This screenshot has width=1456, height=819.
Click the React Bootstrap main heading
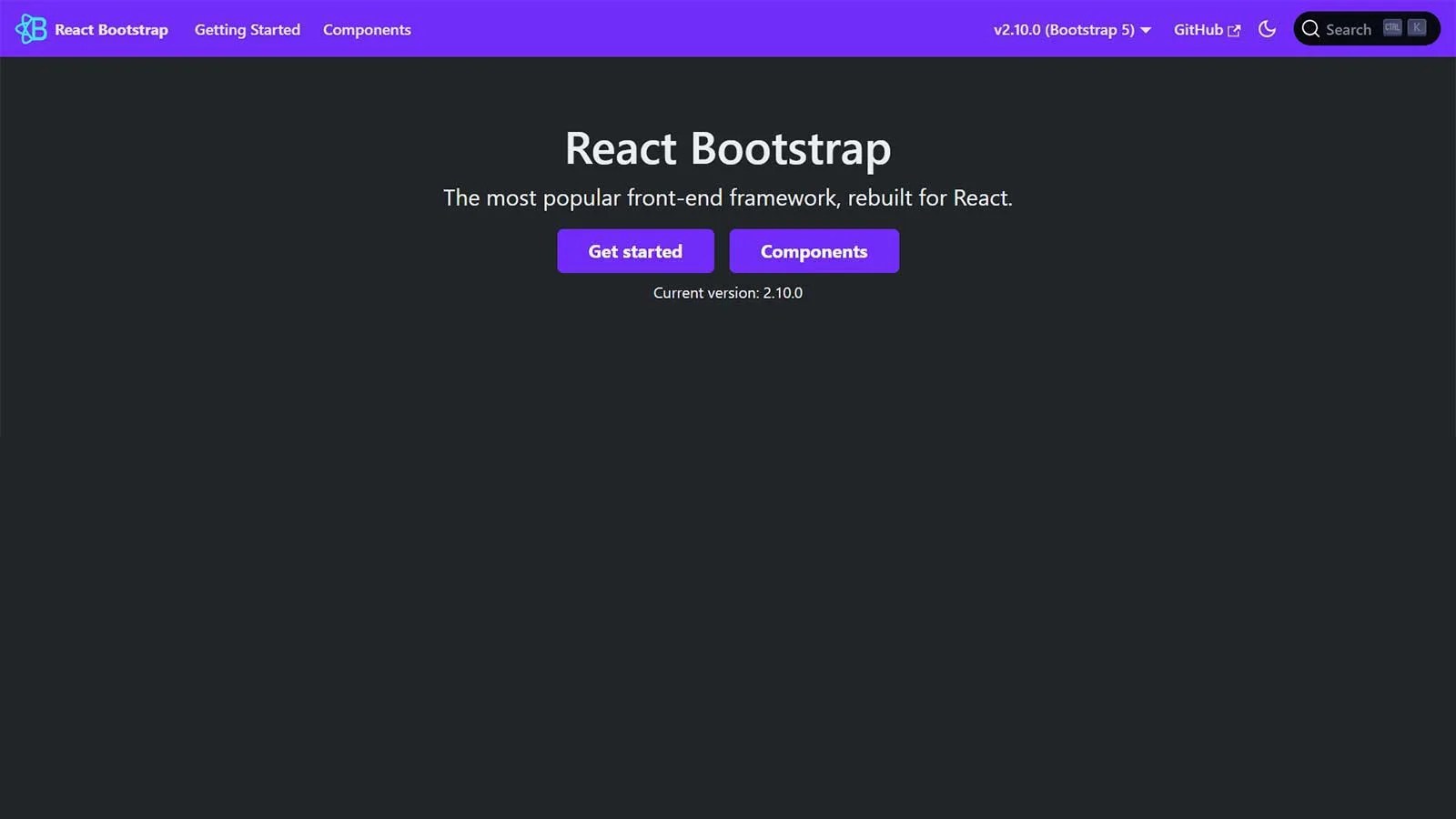tap(728, 148)
